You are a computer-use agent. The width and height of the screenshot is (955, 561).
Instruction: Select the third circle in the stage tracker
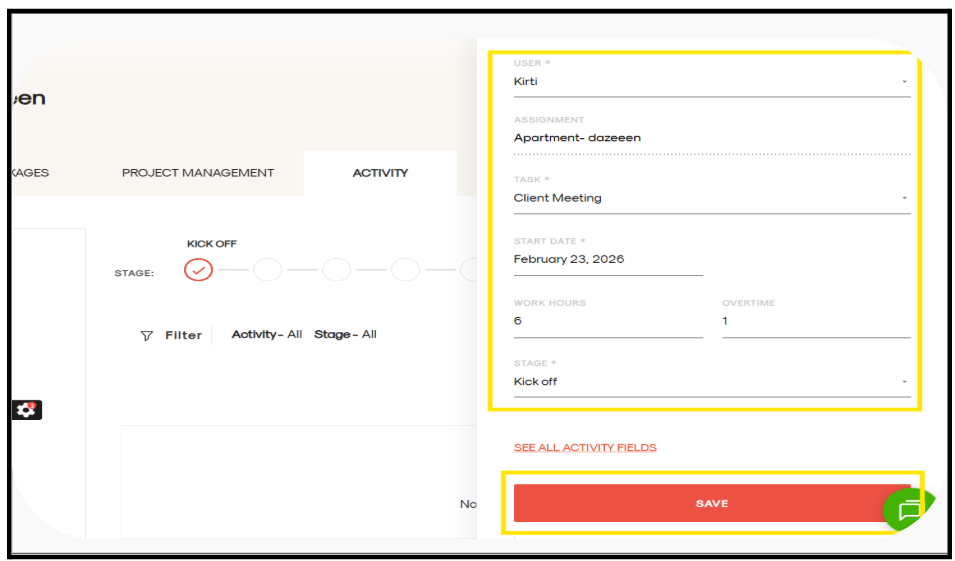tap(336, 270)
